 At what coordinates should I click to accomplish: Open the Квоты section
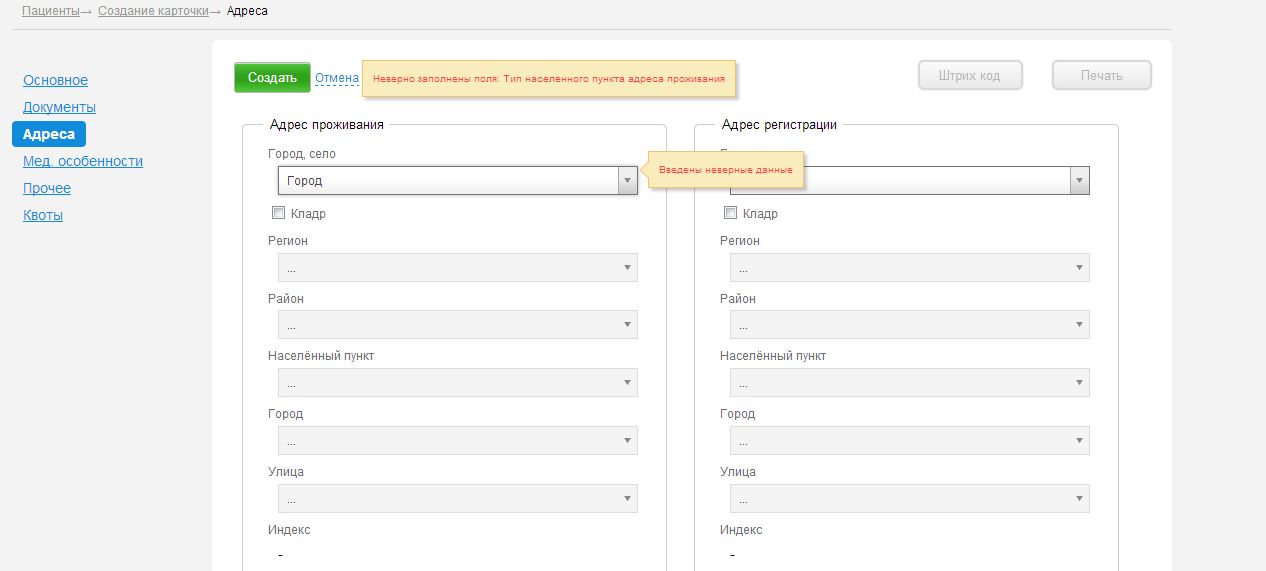pos(43,215)
